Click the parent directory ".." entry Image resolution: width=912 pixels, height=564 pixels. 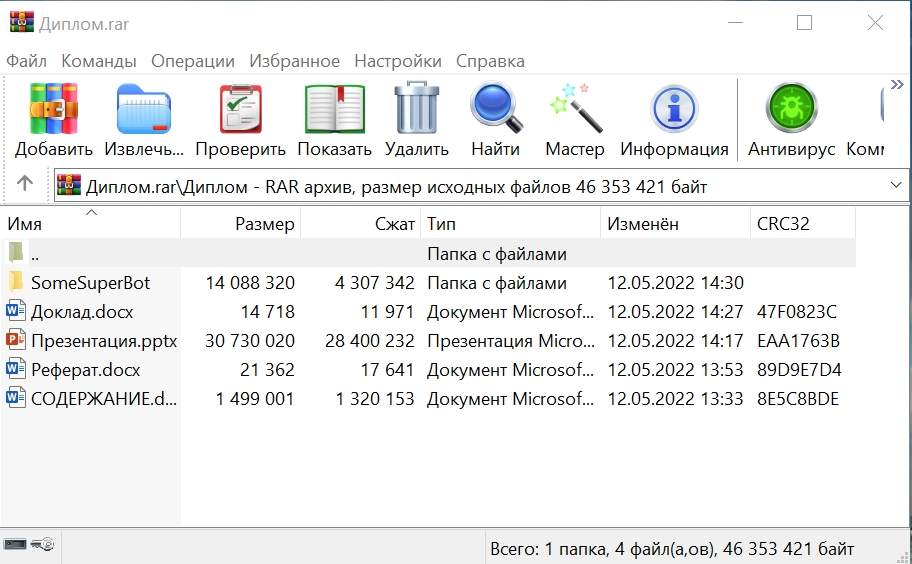(x=35, y=254)
